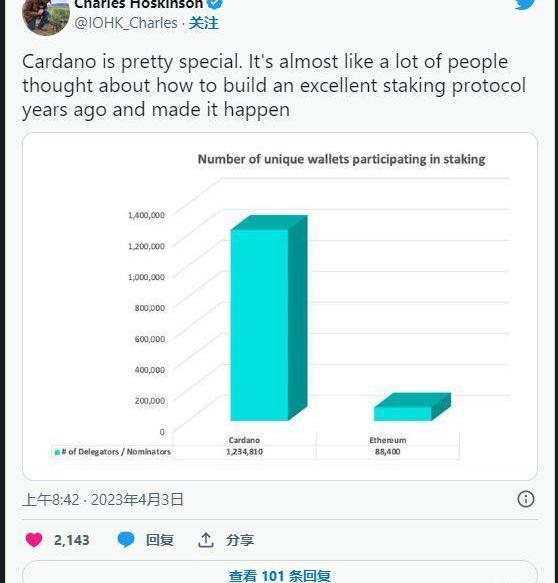Viewport: 558px width, 583px height.
Task: Open Charles Hoskinson's profile avatar
Action: point(46,16)
